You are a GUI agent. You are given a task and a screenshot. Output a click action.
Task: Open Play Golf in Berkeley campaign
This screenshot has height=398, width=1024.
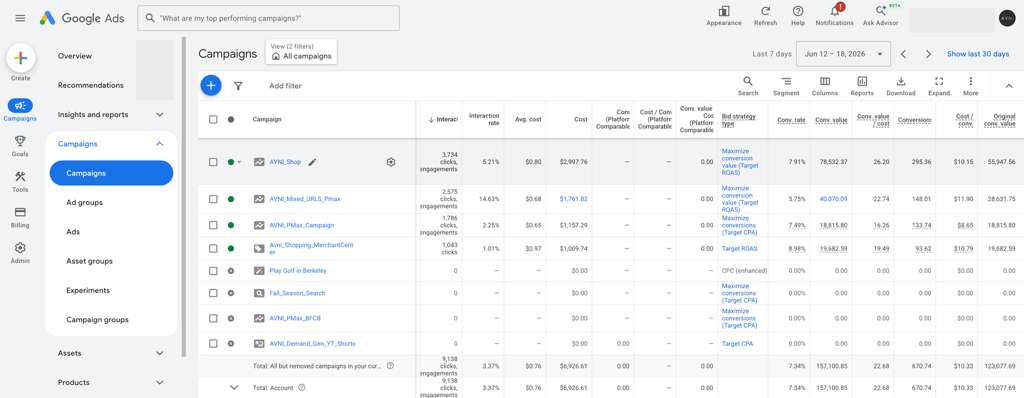[298, 271]
